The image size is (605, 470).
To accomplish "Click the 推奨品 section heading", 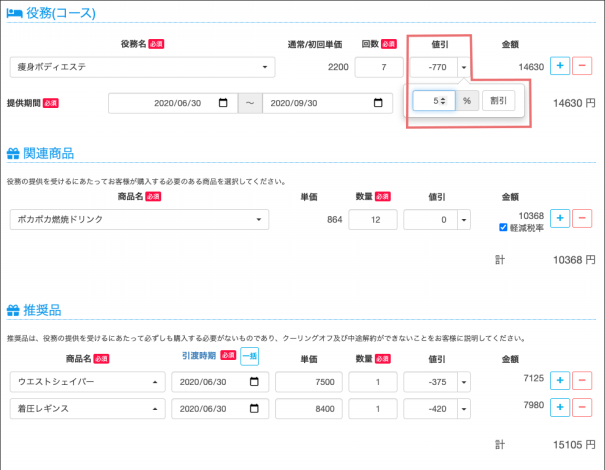I will pyautogui.click(x=34, y=310).
